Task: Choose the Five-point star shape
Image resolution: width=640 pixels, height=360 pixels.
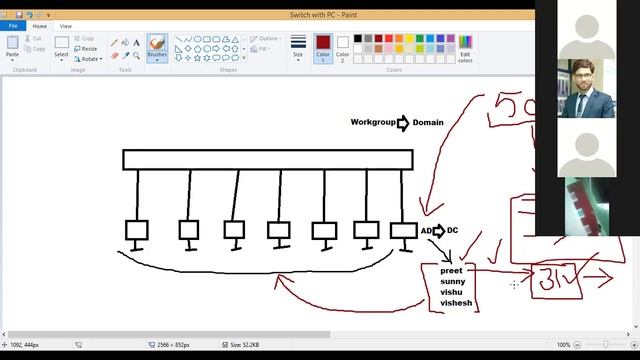Action: point(198,58)
